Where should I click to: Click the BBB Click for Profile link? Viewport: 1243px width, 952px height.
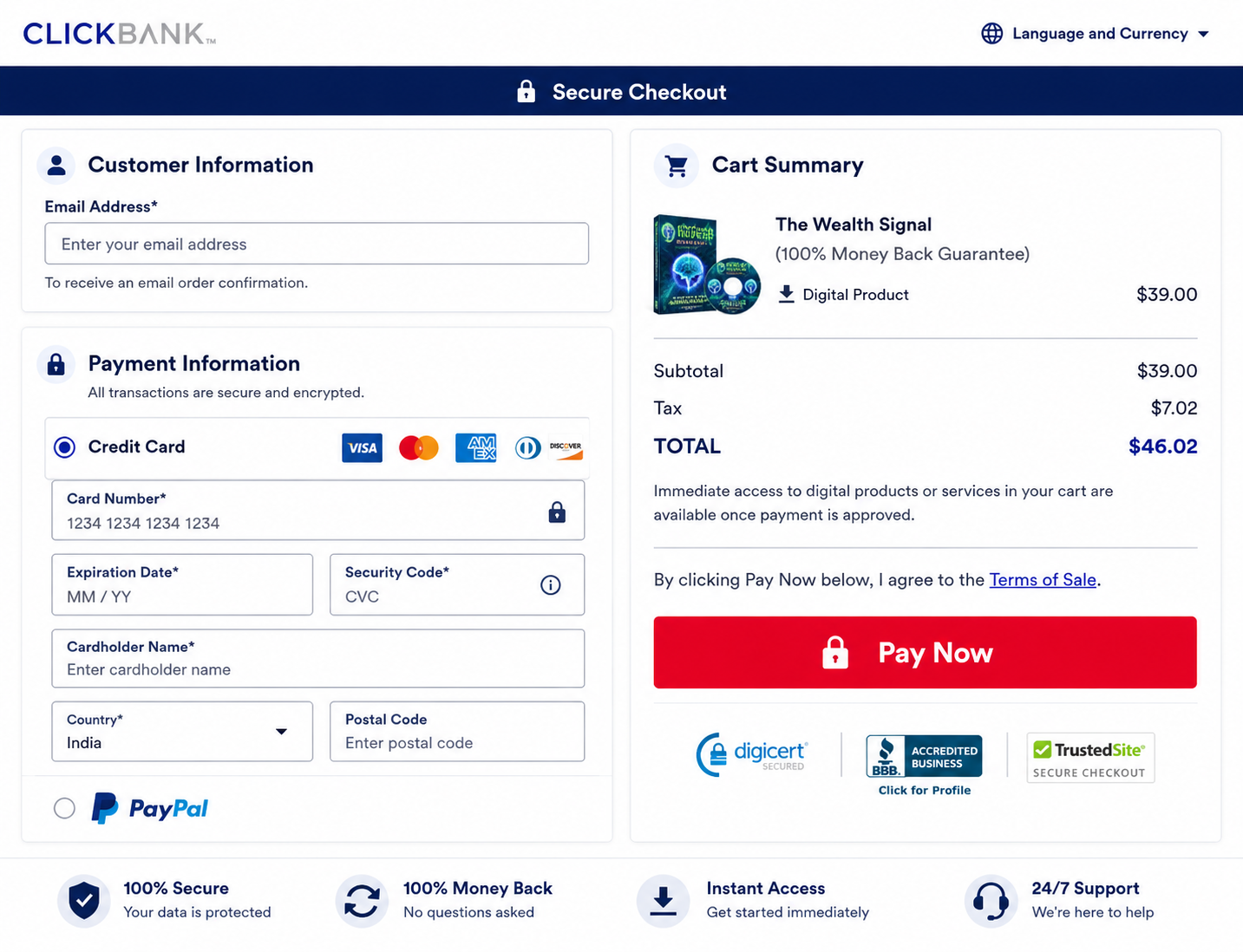[925, 791]
